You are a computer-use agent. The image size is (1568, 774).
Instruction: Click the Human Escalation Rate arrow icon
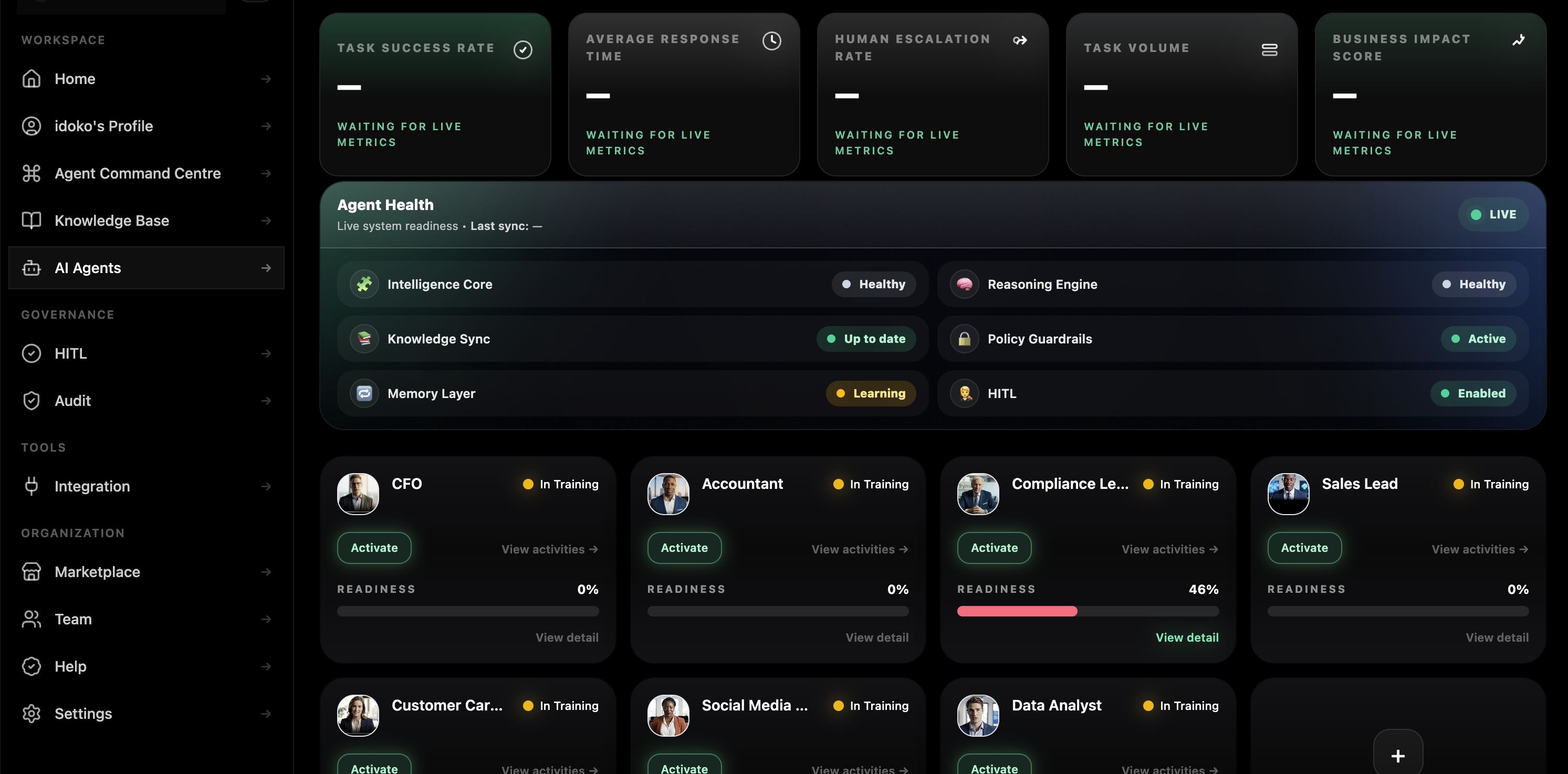click(x=1020, y=40)
